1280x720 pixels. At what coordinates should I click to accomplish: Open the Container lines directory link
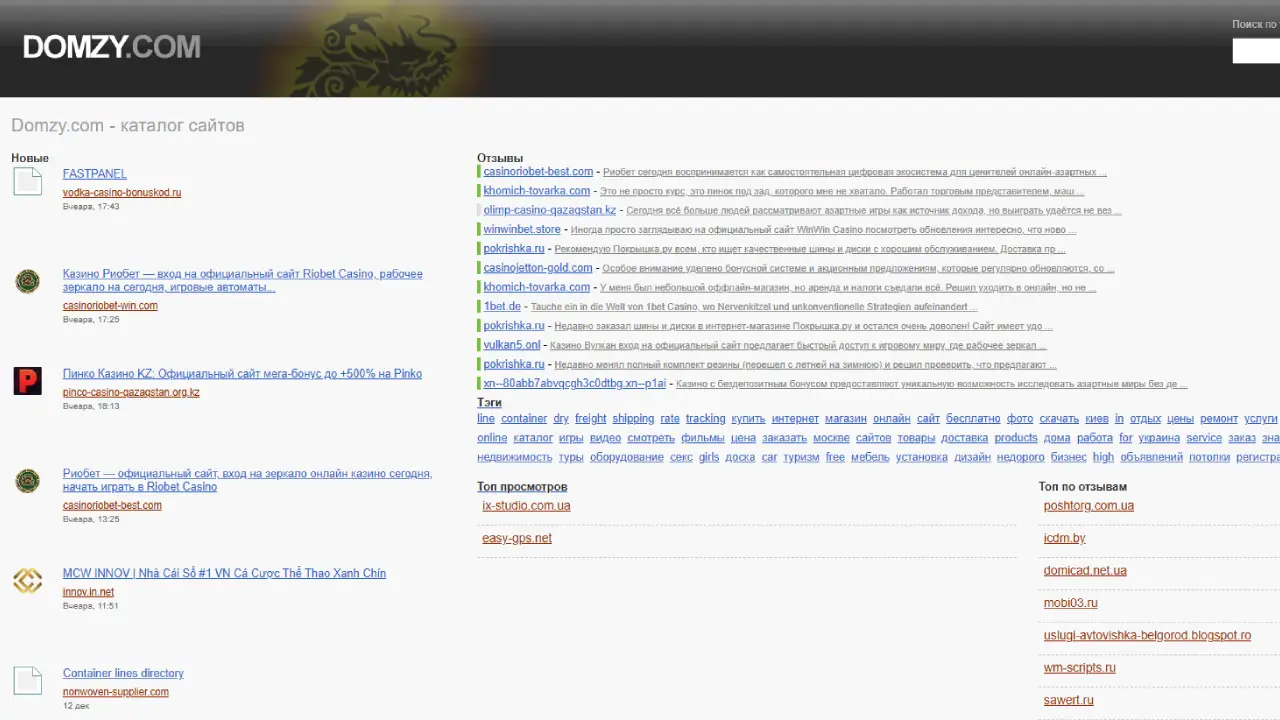pos(123,674)
